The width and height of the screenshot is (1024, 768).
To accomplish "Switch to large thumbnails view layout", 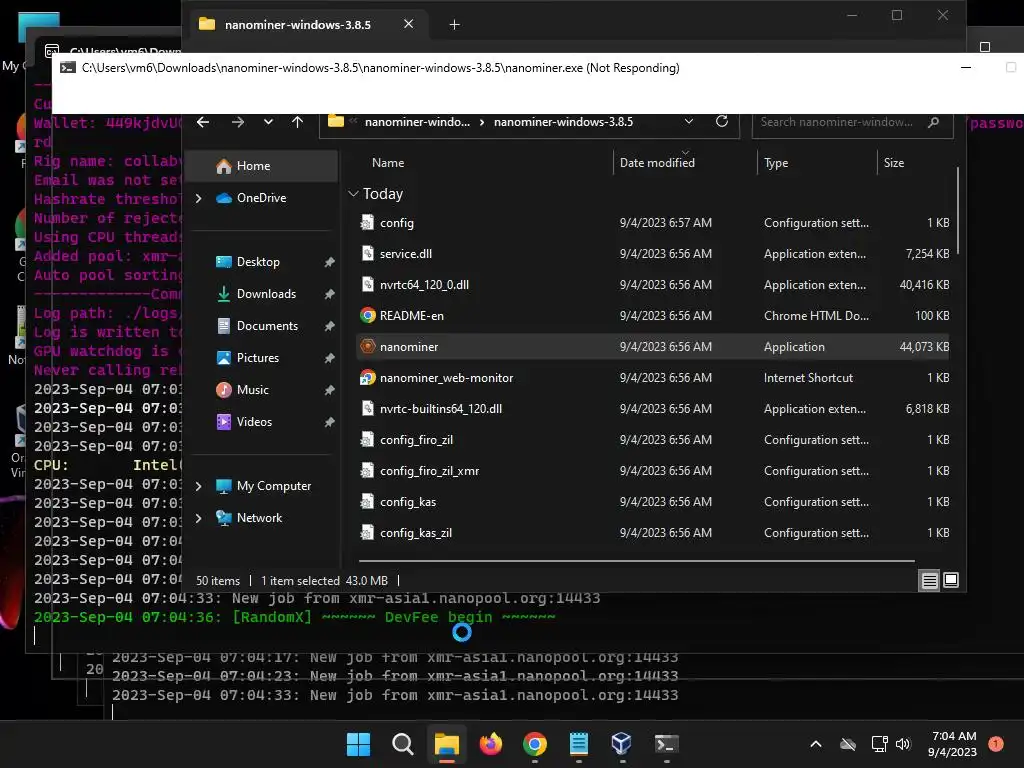I will pos(951,580).
